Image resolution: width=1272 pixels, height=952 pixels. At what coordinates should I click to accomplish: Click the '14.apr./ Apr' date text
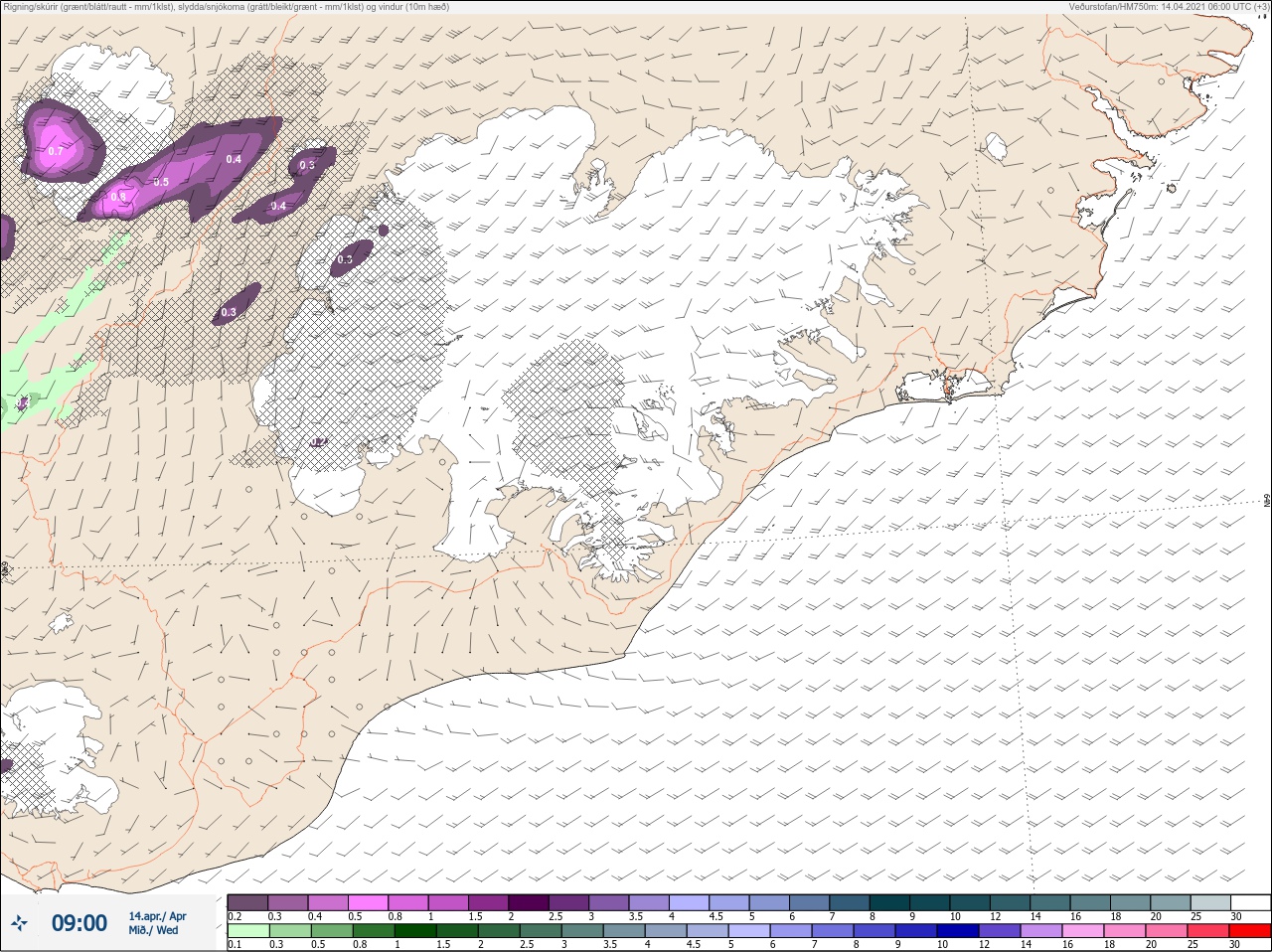point(157,916)
